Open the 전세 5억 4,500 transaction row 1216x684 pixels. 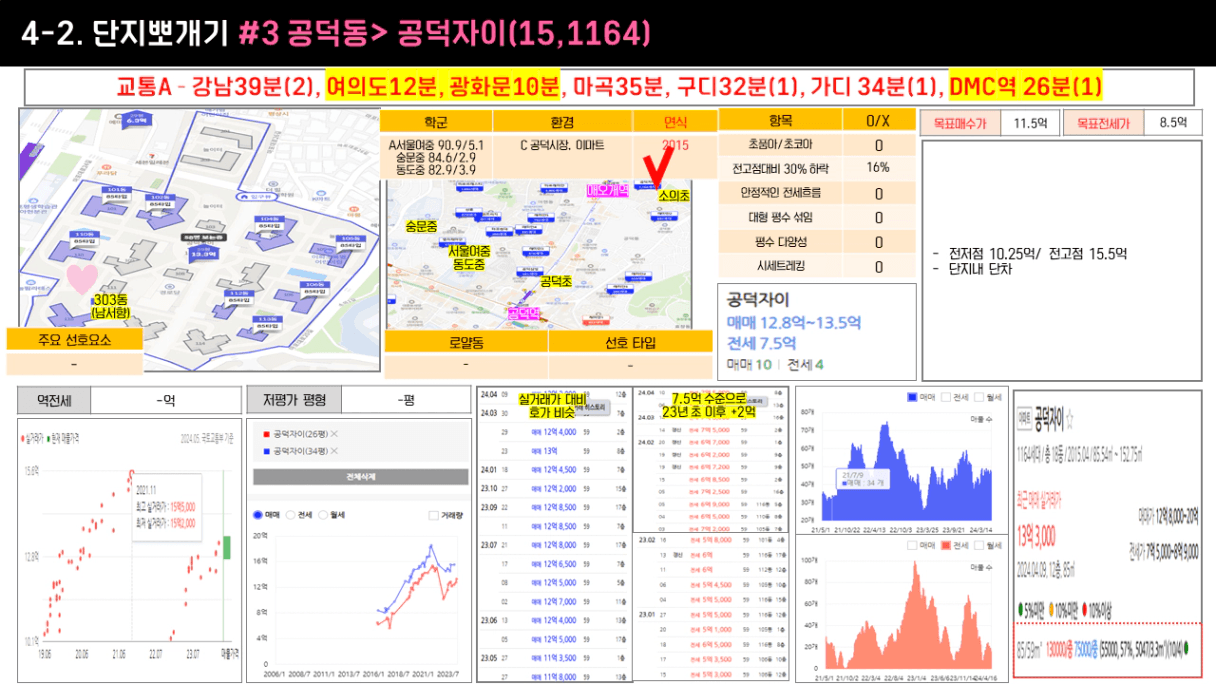712,585
